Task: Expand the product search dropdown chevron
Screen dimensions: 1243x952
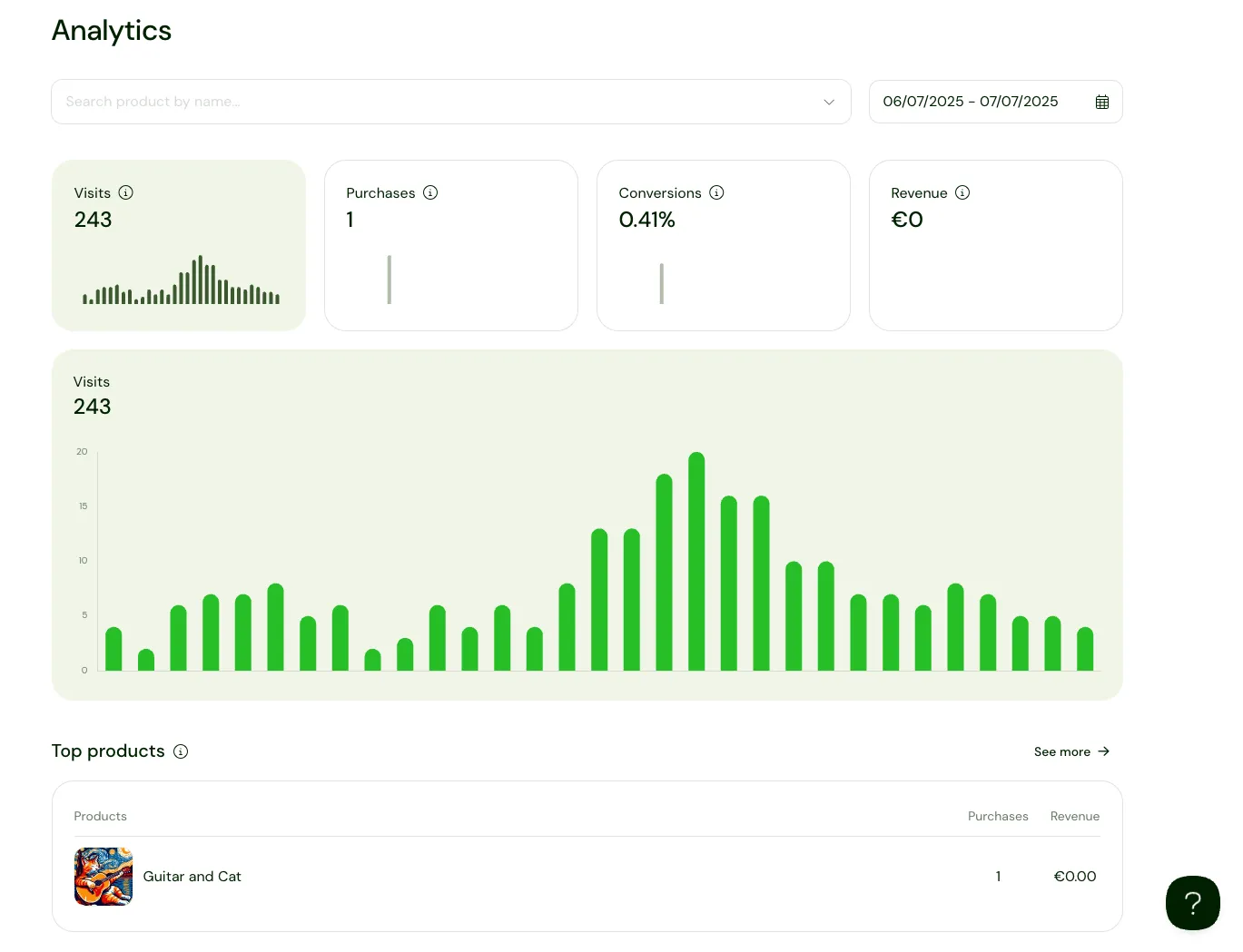Action: (829, 102)
